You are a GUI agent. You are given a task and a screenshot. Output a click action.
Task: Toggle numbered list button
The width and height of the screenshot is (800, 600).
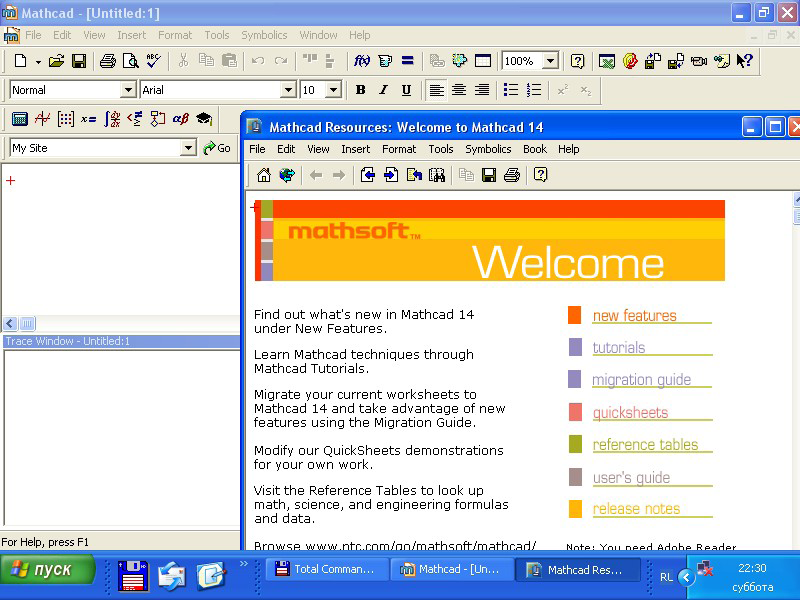(534, 90)
